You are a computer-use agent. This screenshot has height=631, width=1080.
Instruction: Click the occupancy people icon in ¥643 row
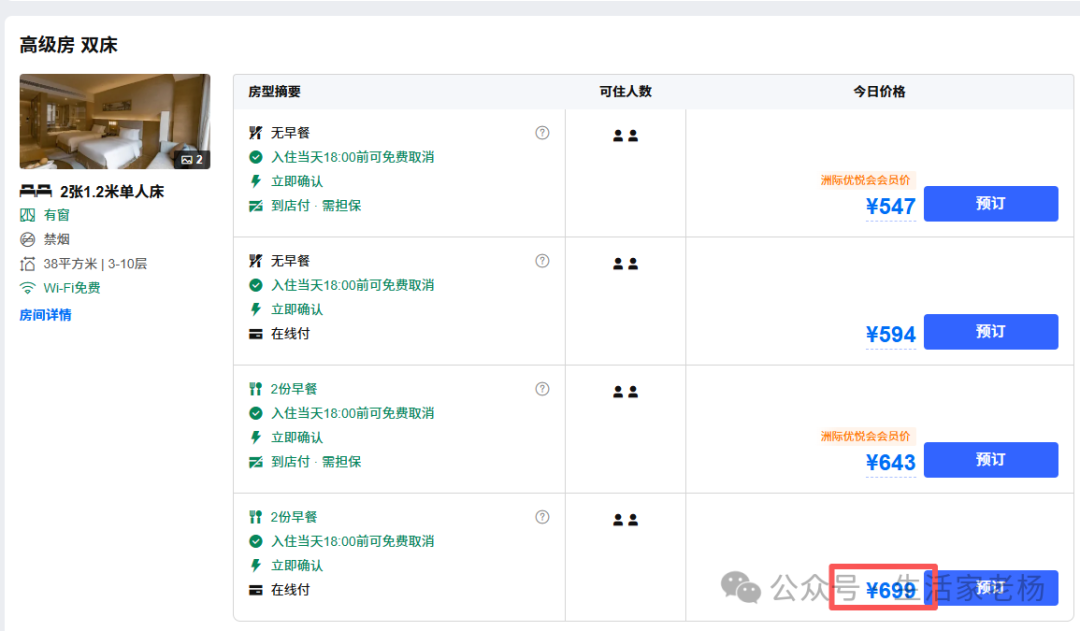click(x=625, y=392)
